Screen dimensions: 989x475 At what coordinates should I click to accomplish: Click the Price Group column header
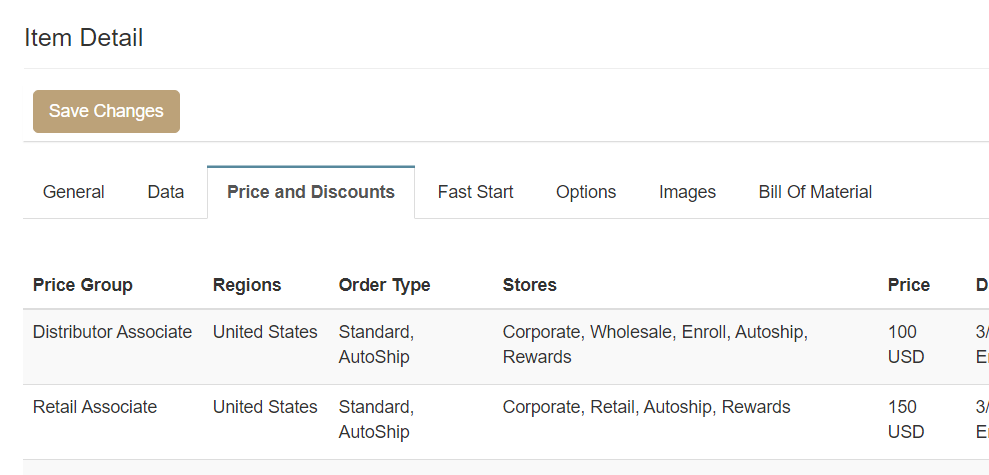pos(83,285)
